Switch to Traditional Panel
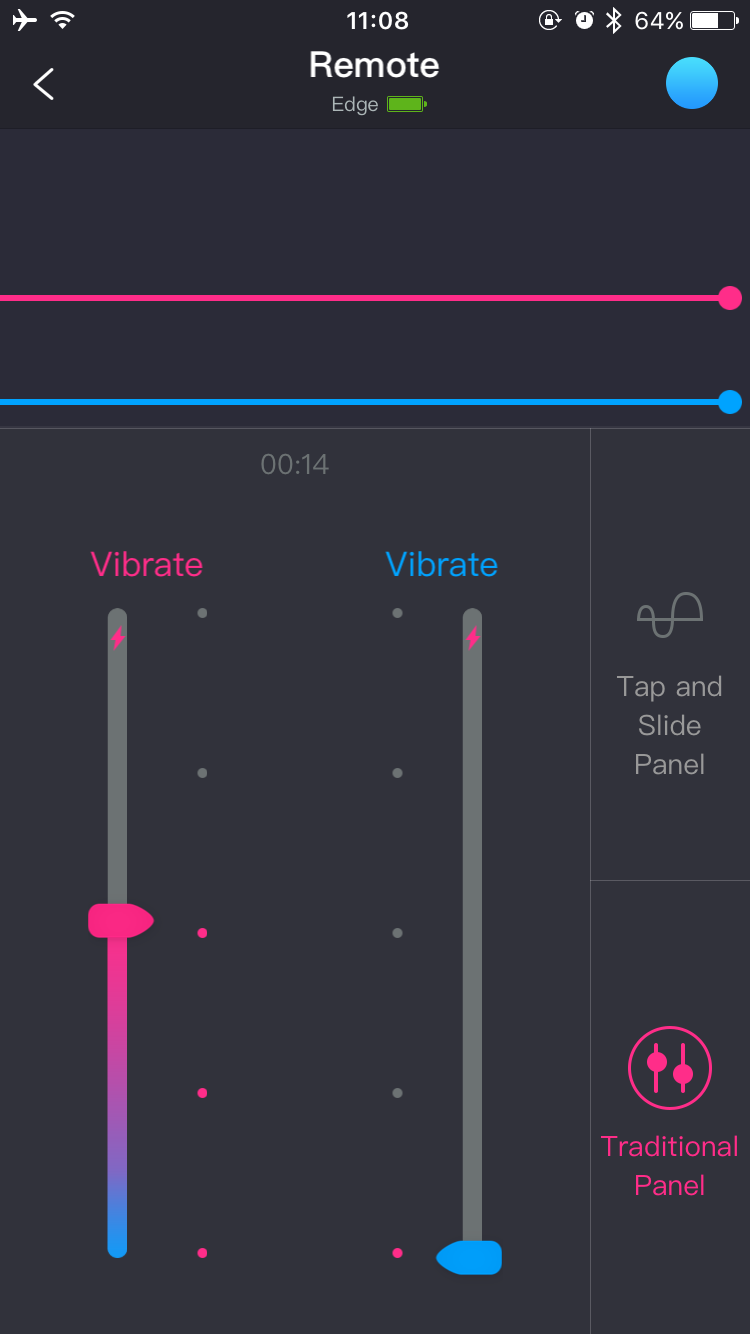 point(670,1165)
